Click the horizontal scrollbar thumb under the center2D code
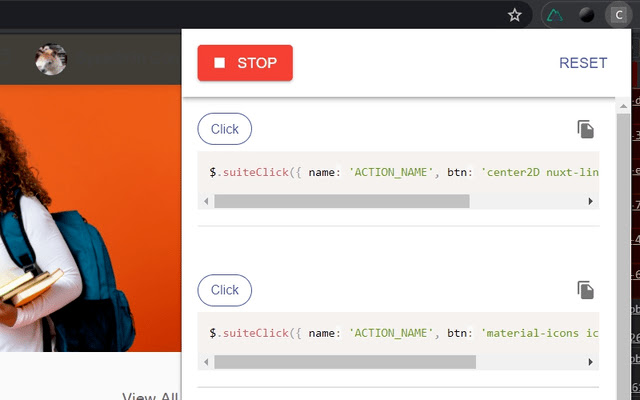Image resolution: width=640 pixels, height=400 pixels. pos(342,201)
